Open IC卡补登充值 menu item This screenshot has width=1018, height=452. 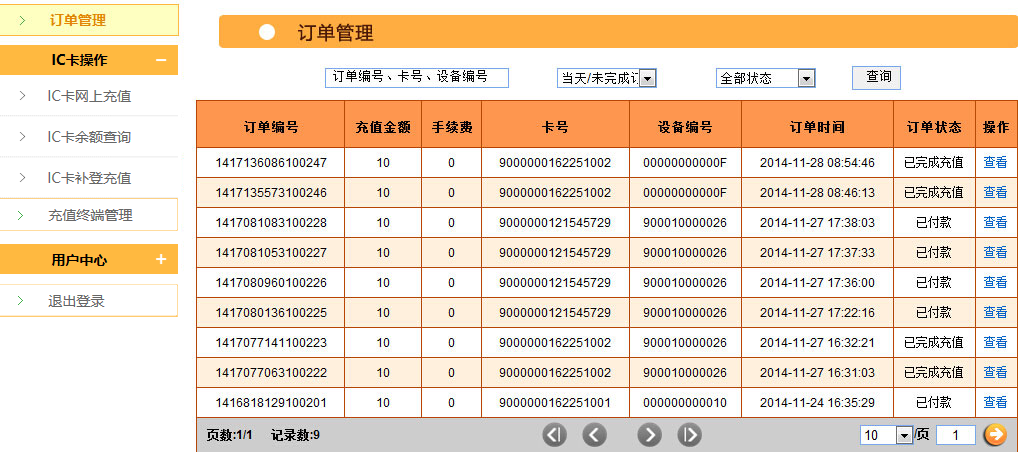[89, 178]
